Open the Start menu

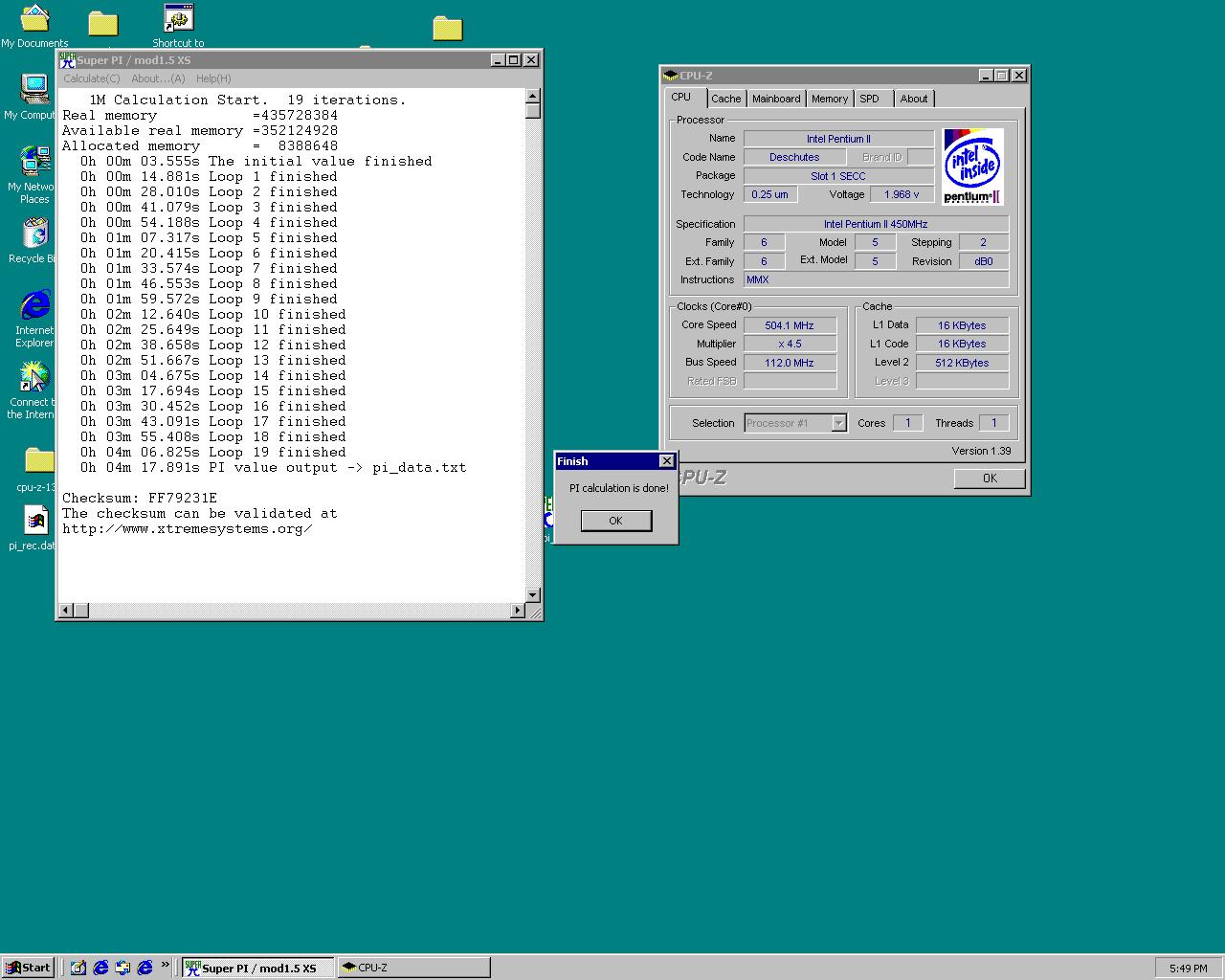[x=28, y=968]
